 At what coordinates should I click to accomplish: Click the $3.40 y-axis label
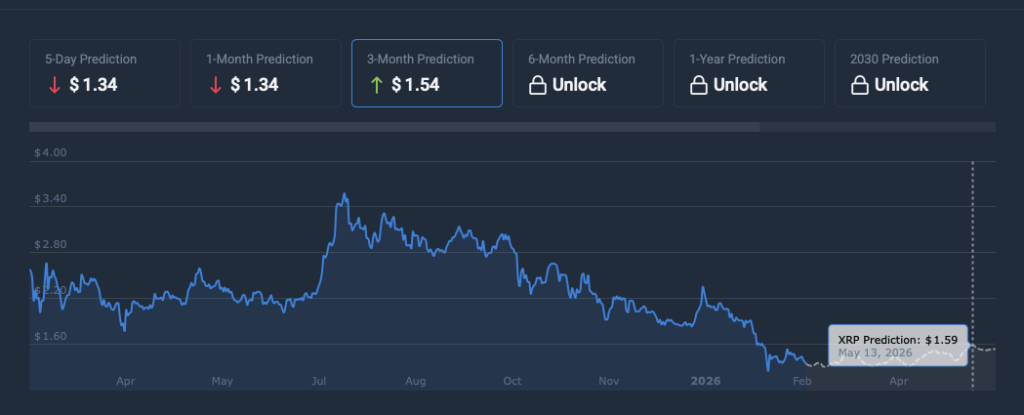(50, 199)
